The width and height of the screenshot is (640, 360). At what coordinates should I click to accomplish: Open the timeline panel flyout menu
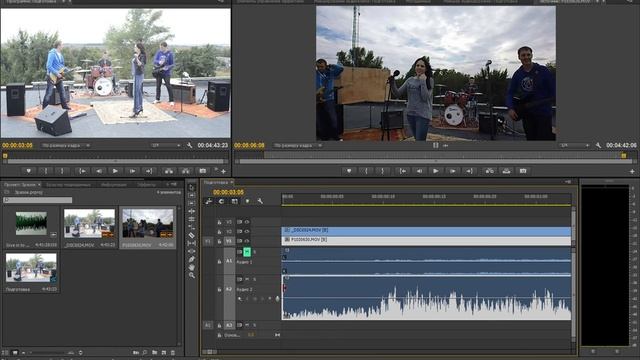pos(568,182)
